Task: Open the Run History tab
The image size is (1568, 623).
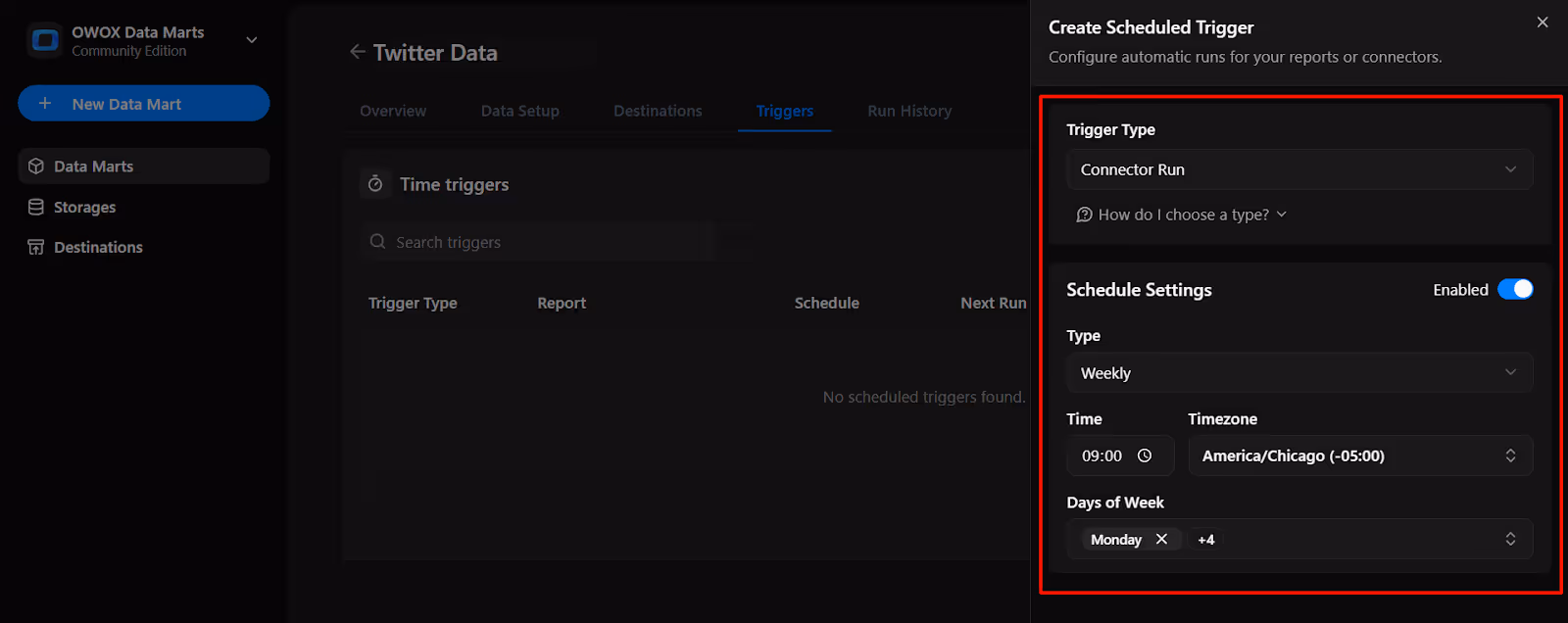Action: pyautogui.click(x=909, y=111)
